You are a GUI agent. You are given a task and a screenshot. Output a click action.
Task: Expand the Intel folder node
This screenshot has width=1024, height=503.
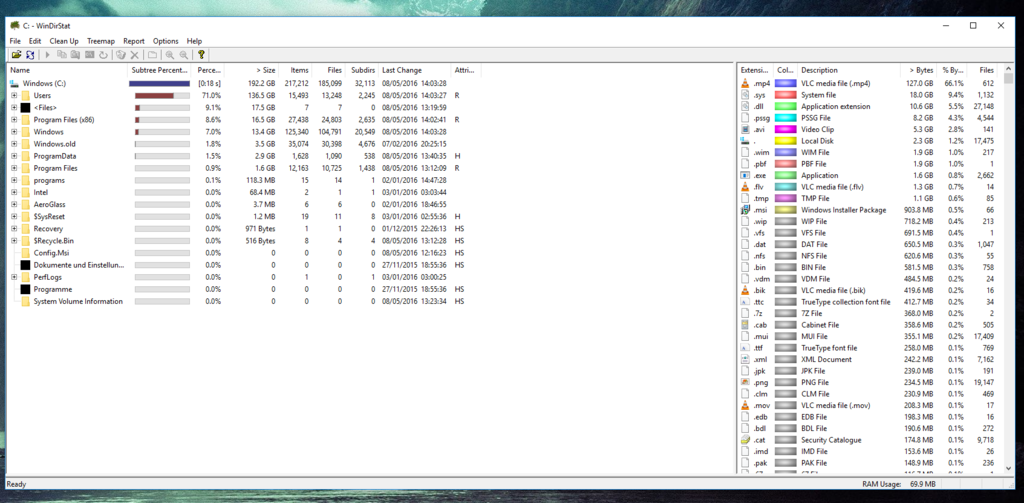click(14, 192)
